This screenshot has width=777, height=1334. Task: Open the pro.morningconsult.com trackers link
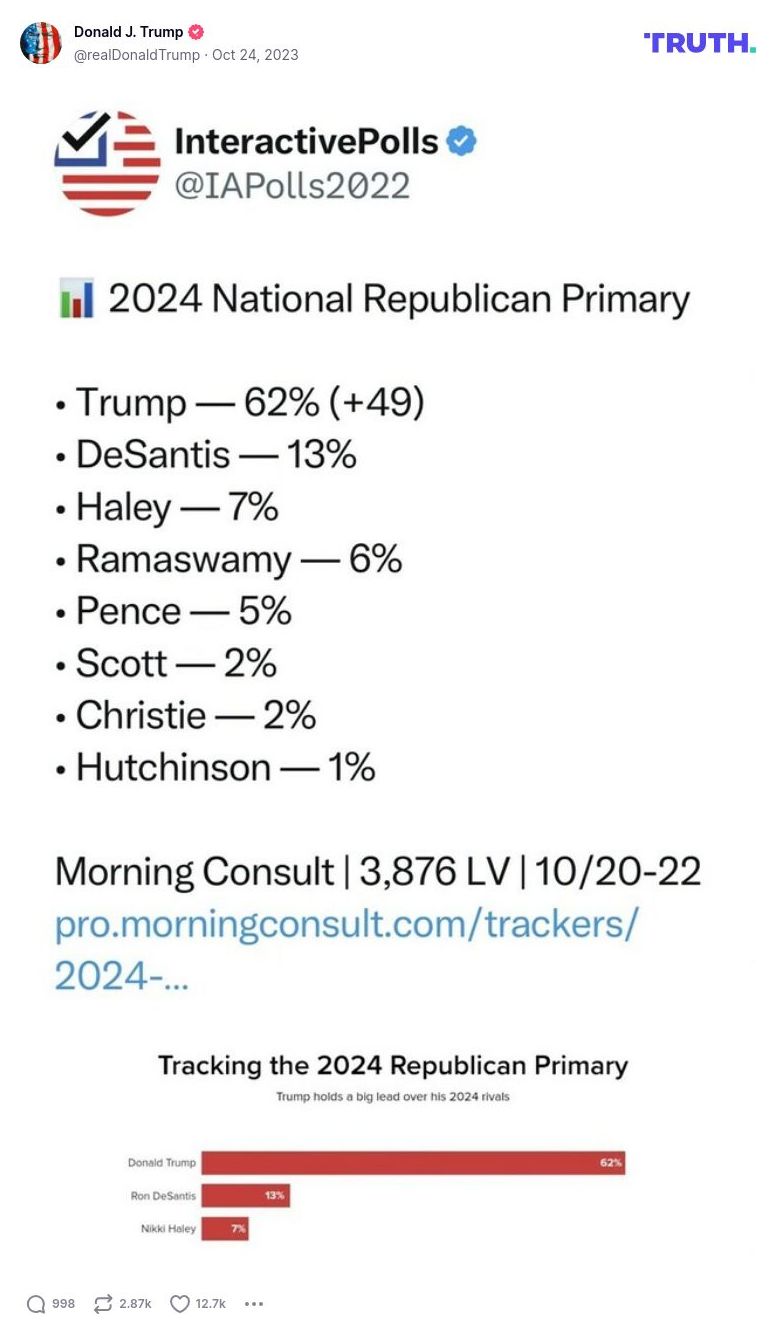(x=345, y=925)
